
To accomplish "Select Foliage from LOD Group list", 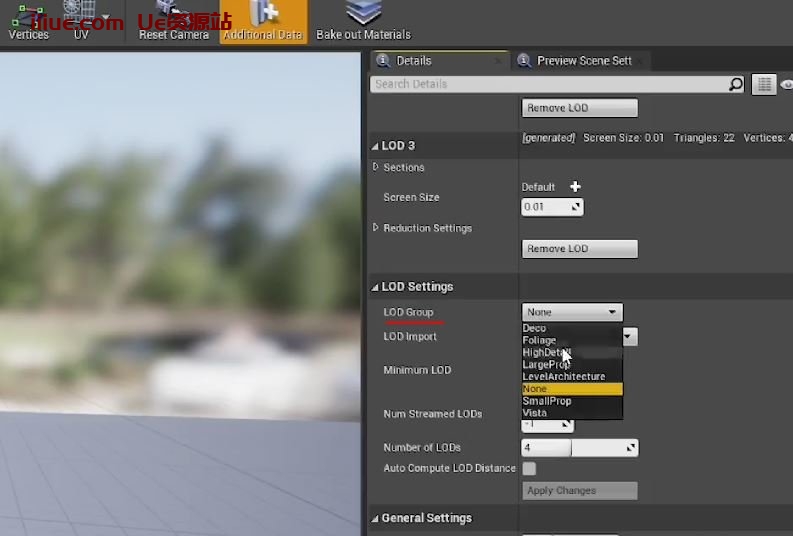I will click(x=572, y=340).
